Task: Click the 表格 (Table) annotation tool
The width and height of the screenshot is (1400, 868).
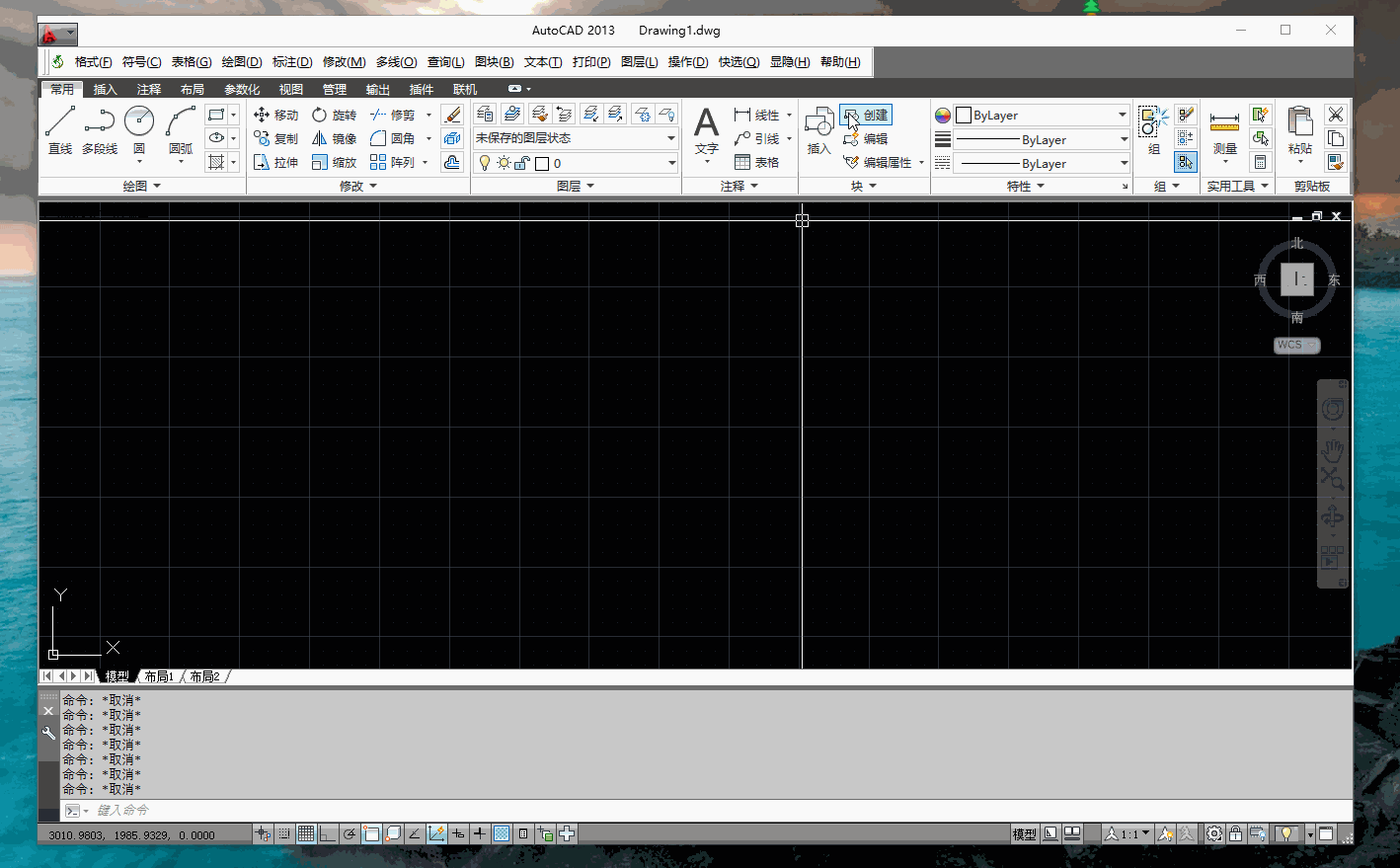Action: [x=757, y=162]
